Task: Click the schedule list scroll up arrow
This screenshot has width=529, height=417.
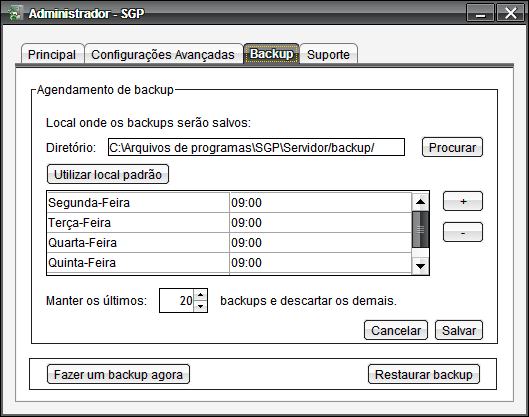Action: [420, 201]
